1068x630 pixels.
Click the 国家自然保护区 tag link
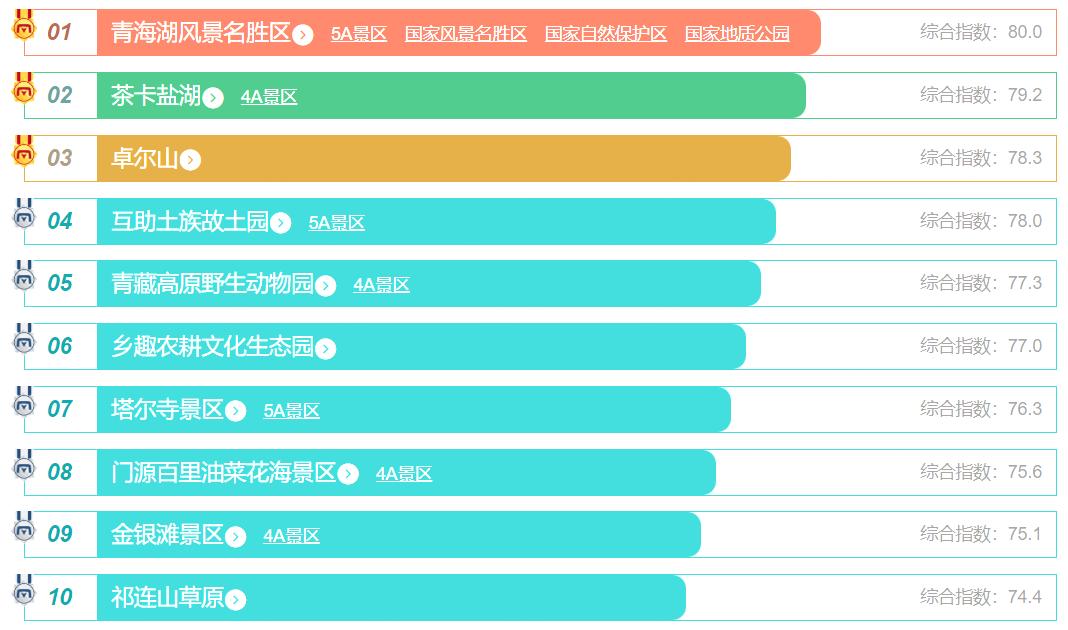coord(605,34)
